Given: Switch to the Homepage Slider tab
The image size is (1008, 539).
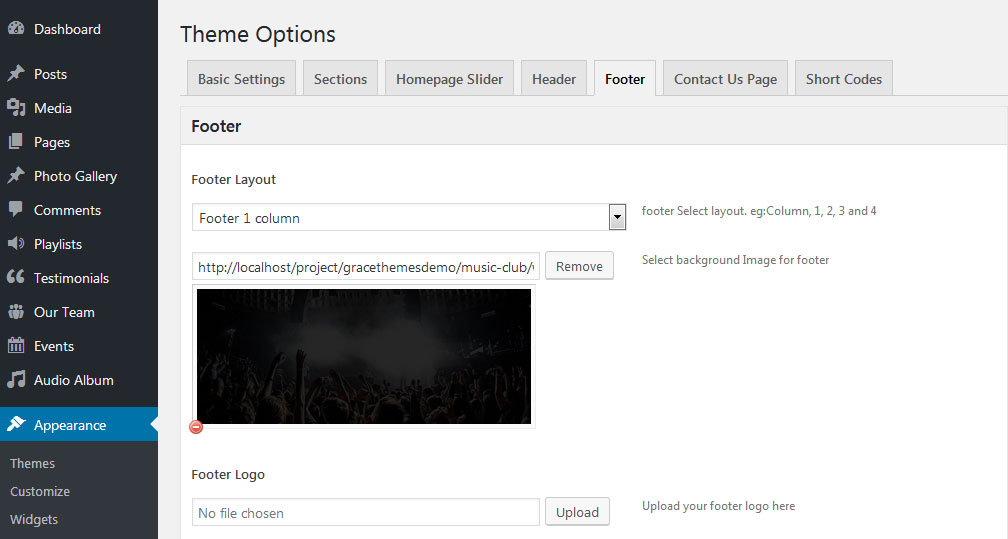Looking at the screenshot, I should tap(449, 78).
